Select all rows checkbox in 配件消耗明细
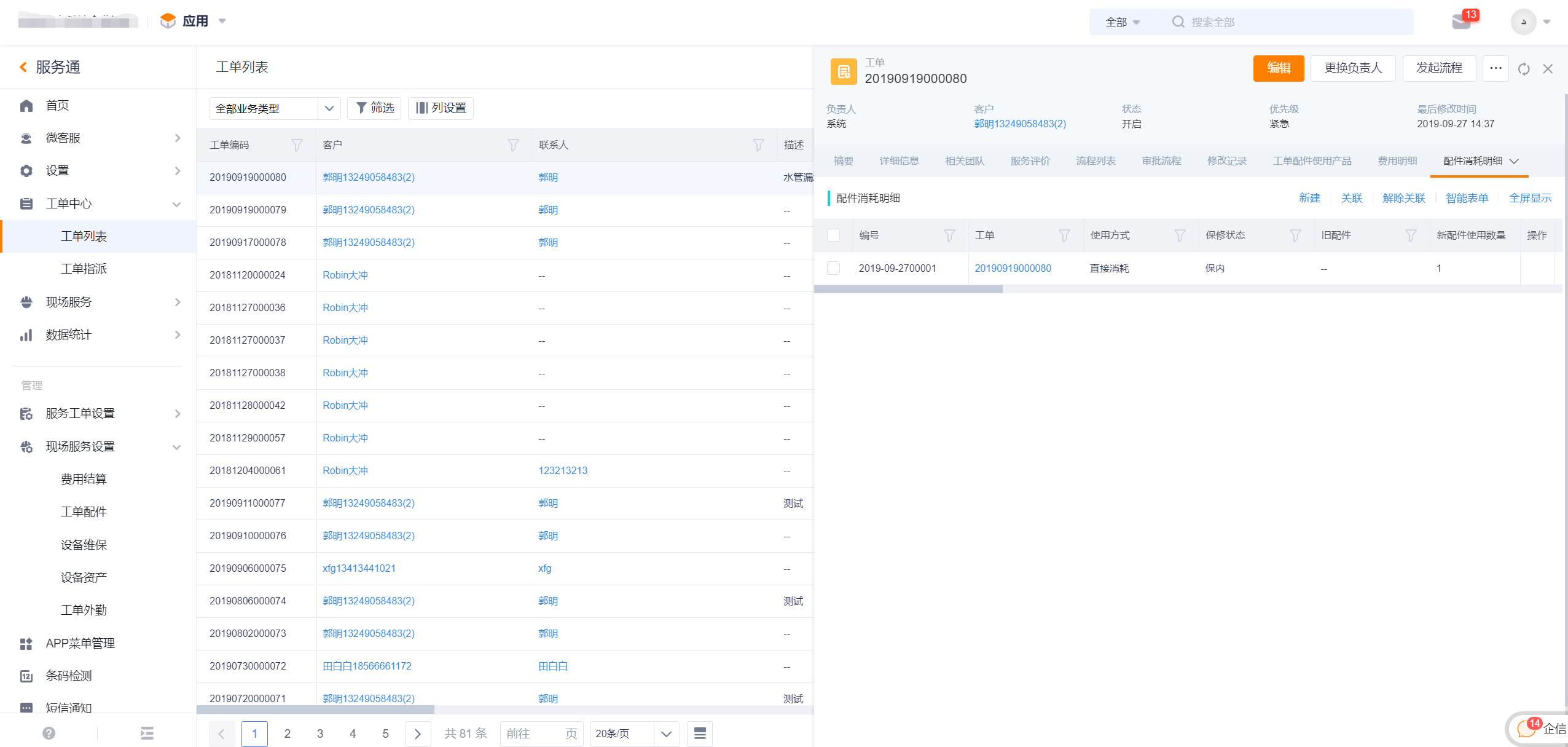The width and height of the screenshot is (1568, 747). tap(833, 235)
